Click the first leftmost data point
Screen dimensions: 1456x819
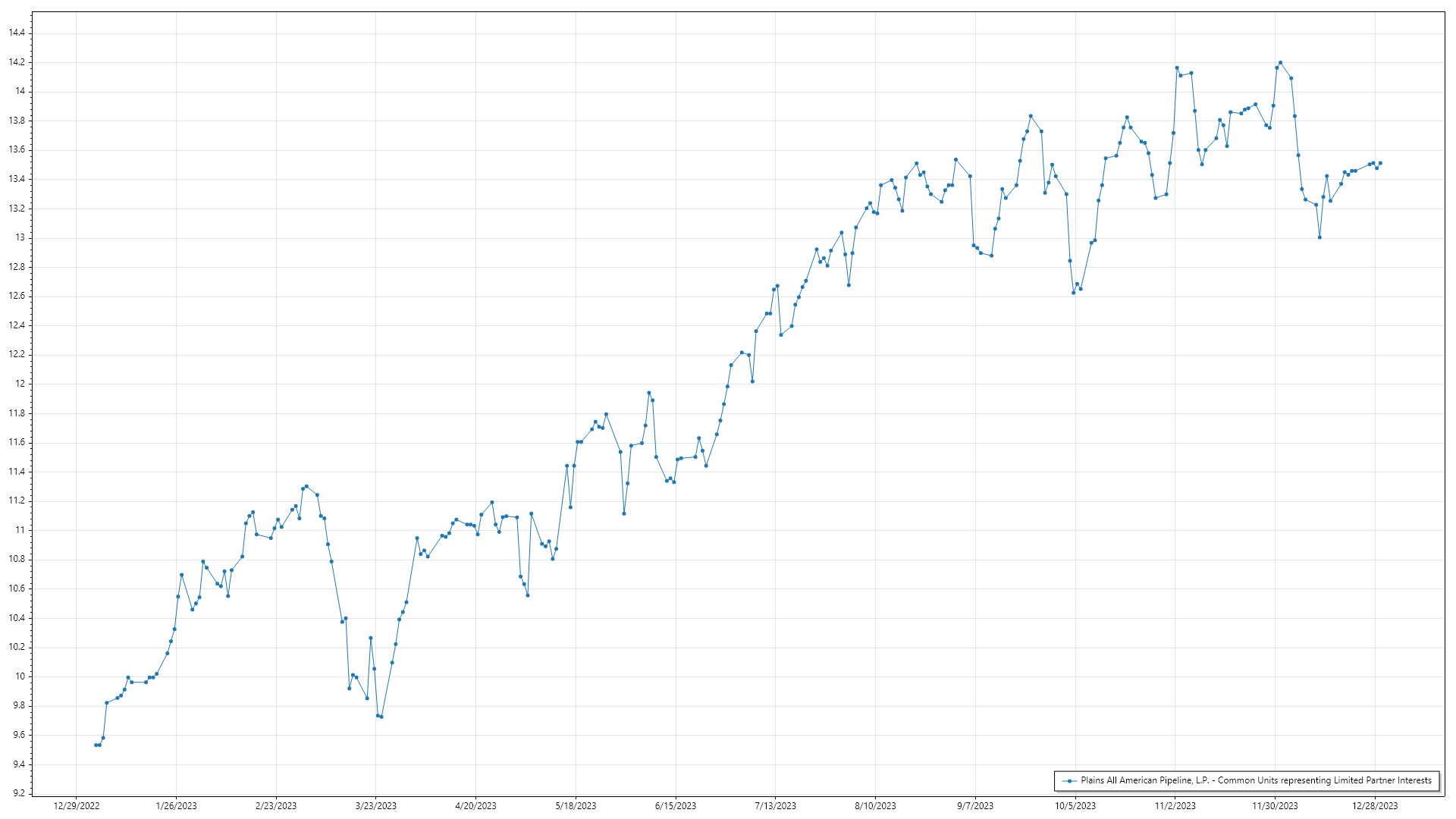click(x=96, y=745)
